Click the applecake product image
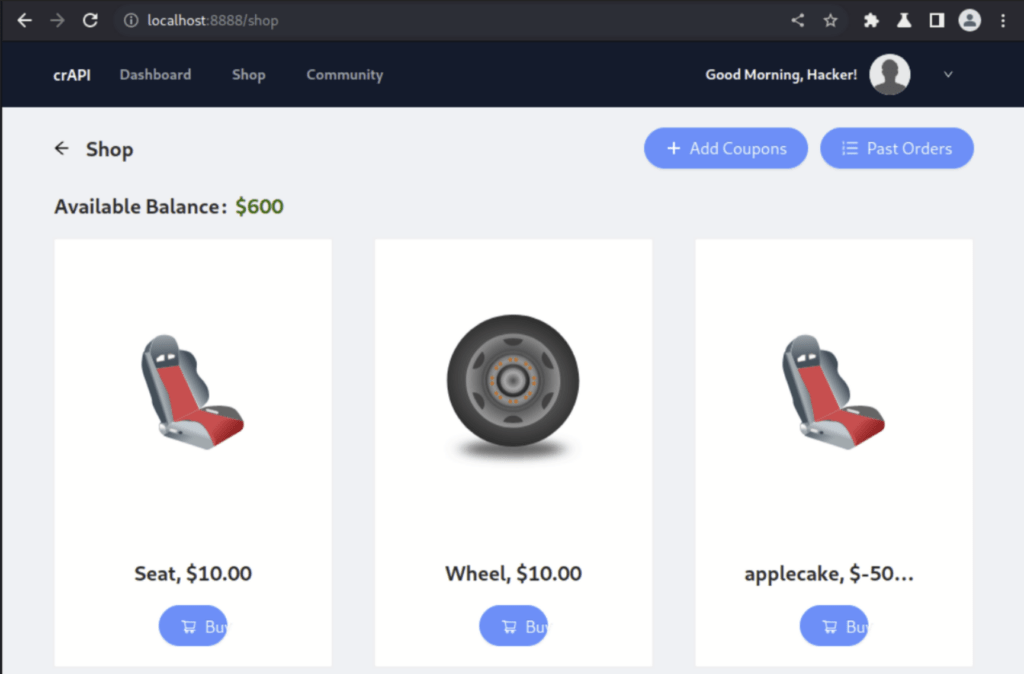This screenshot has height=674, width=1024. [x=833, y=391]
